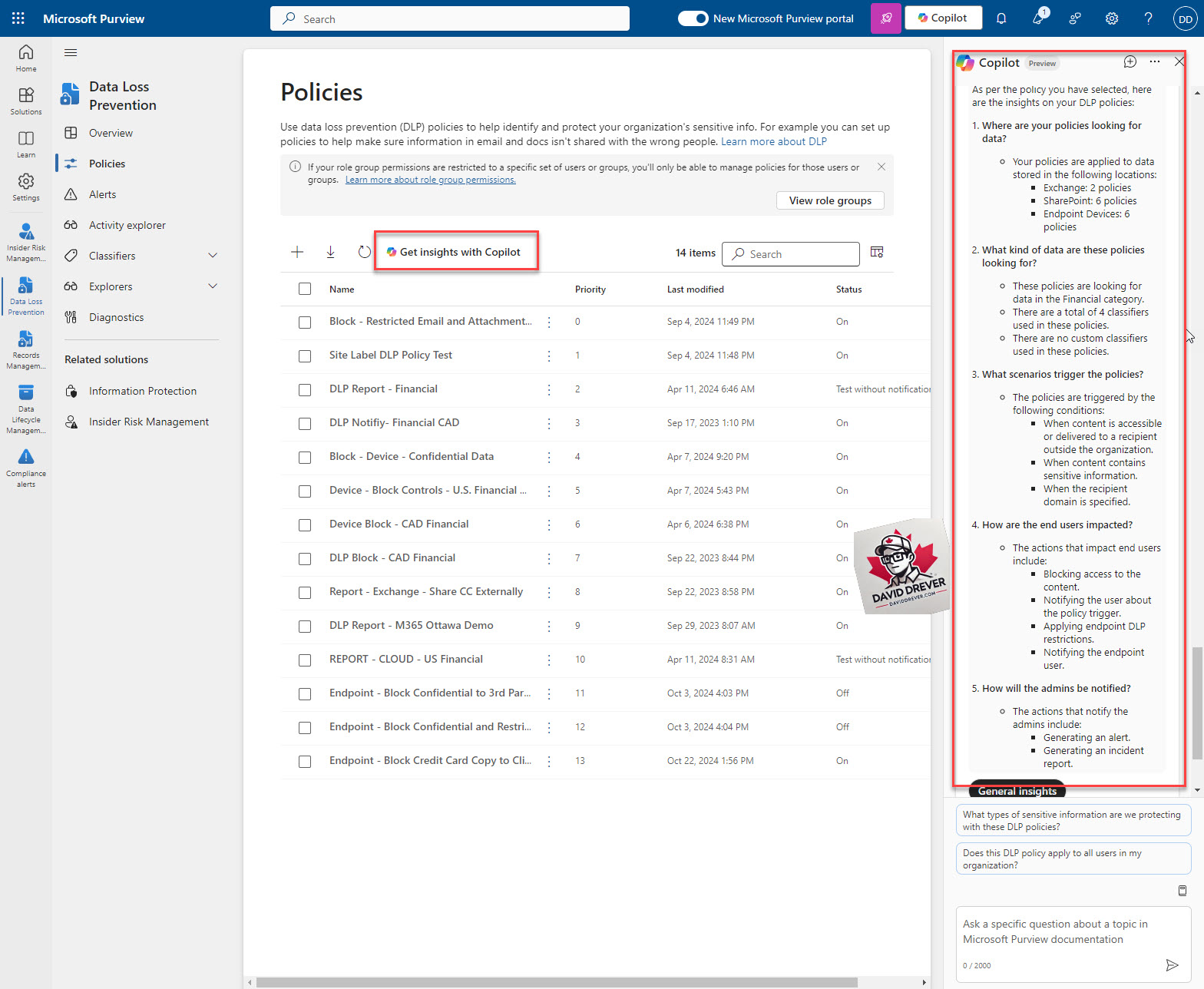This screenshot has height=989, width=1204.
Task: Open Learn in the left rail
Action: click(x=26, y=144)
